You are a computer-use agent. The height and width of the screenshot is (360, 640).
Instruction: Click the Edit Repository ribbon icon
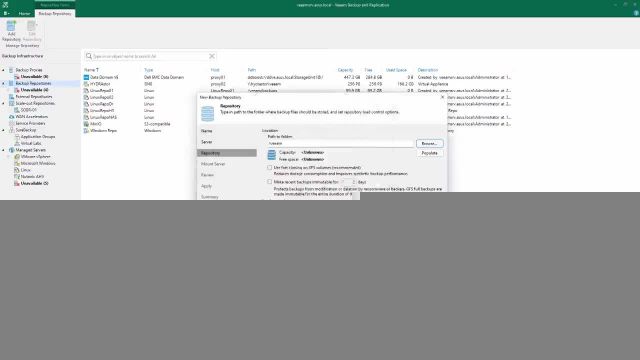pyautogui.click(x=32, y=31)
